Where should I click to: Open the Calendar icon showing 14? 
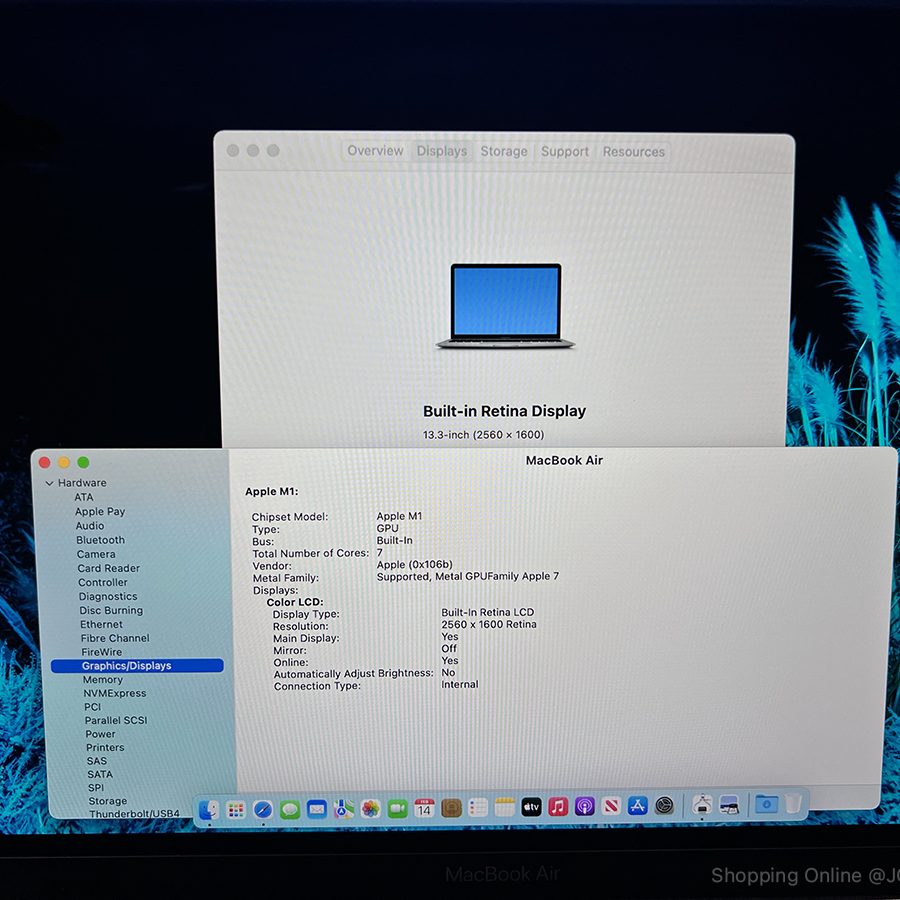(x=424, y=809)
